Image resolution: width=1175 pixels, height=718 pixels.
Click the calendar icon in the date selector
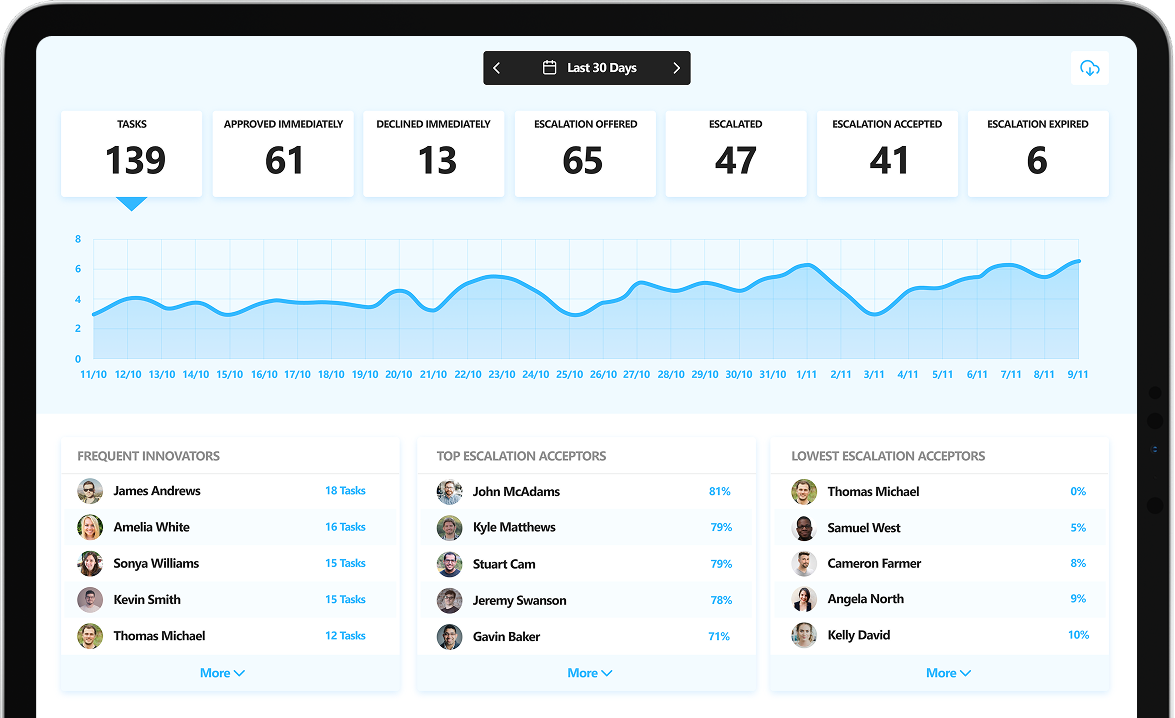549,67
